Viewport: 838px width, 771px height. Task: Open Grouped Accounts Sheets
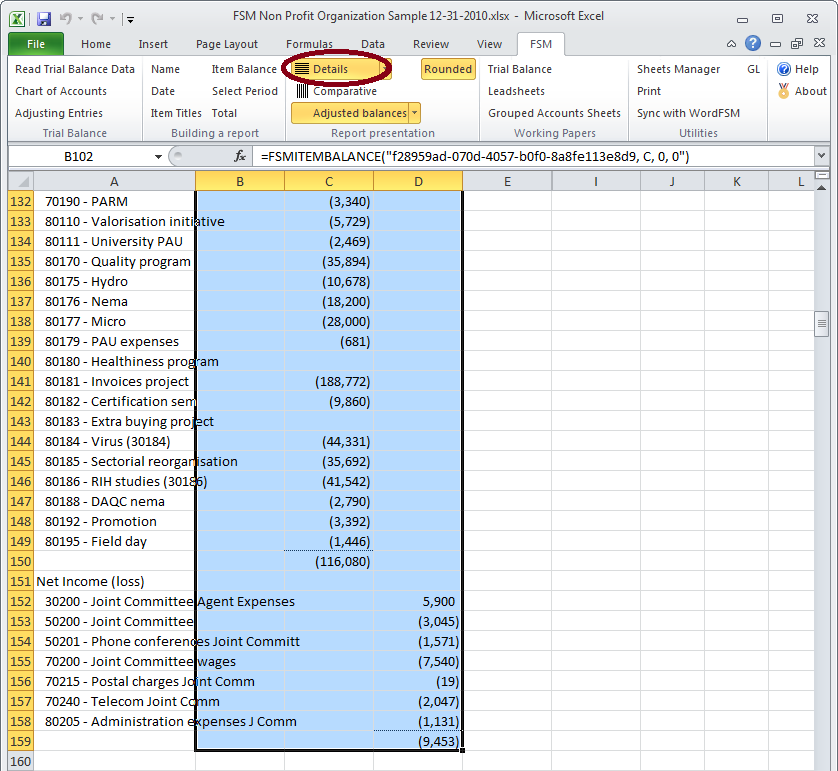pos(554,113)
